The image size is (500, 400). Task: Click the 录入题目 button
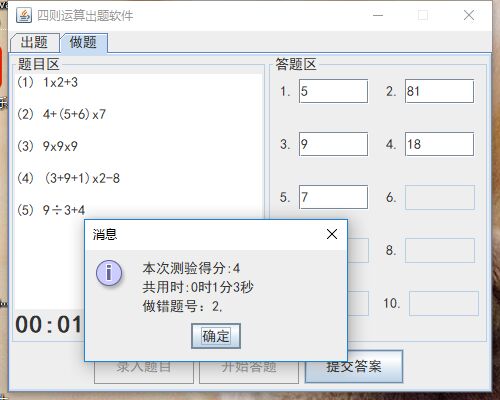click(144, 372)
